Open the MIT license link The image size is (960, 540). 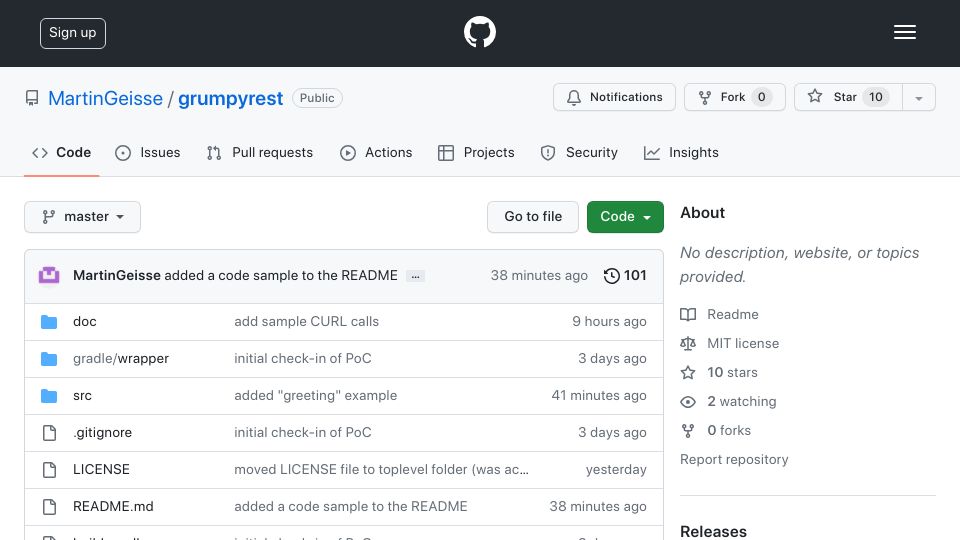coord(743,343)
